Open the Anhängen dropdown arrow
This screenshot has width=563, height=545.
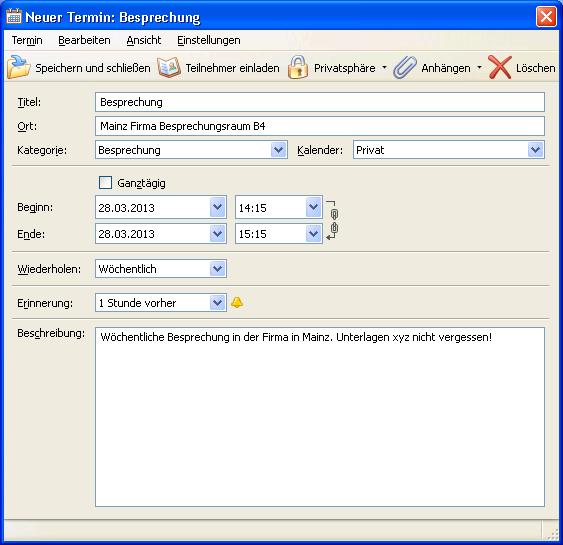pyautogui.click(x=479, y=67)
